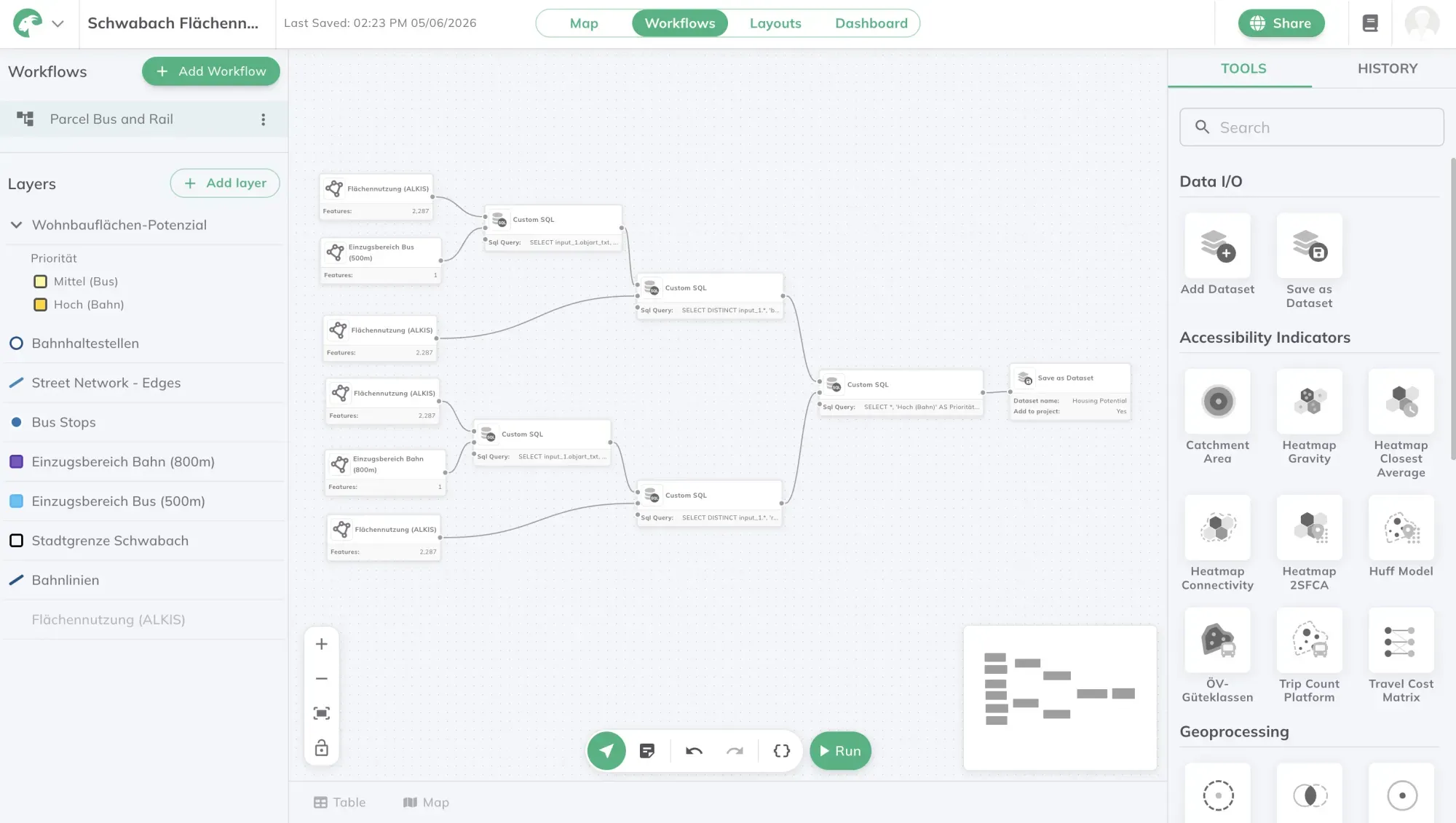
Task: Click the Add Workflow button
Action: [210, 71]
